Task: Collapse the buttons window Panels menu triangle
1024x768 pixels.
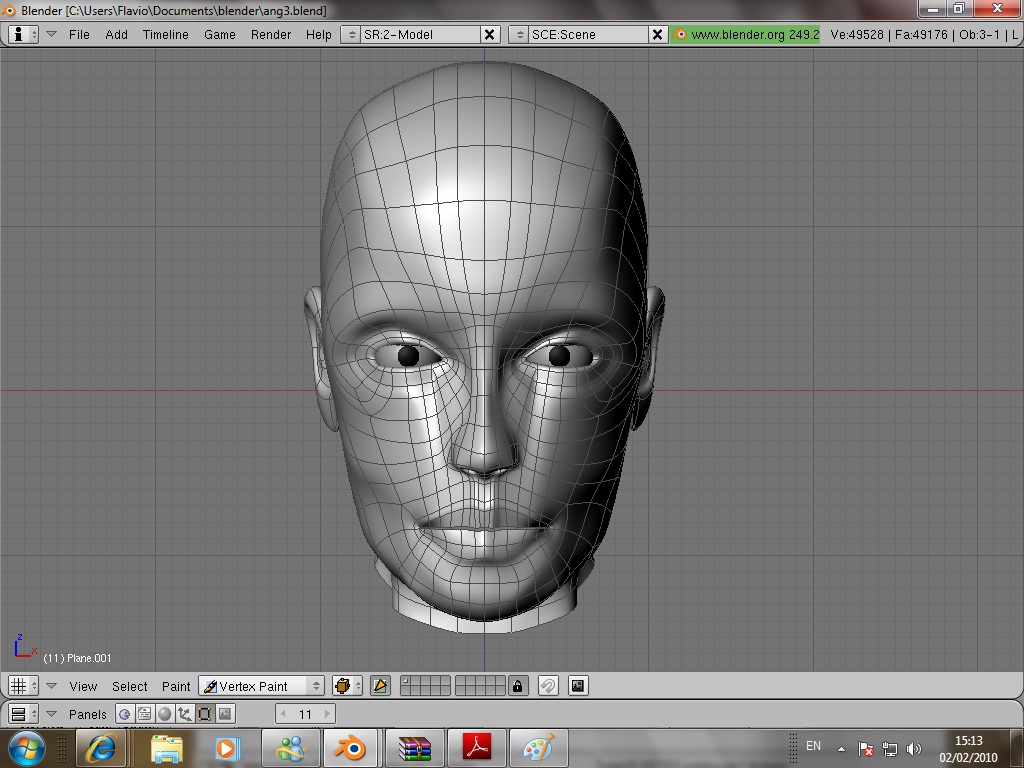Action: pos(51,714)
